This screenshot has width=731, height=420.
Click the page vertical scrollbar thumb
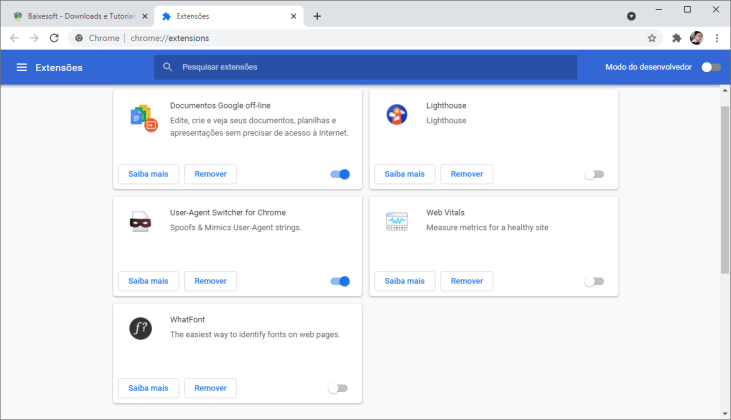pyautogui.click(x=724, y=190)
